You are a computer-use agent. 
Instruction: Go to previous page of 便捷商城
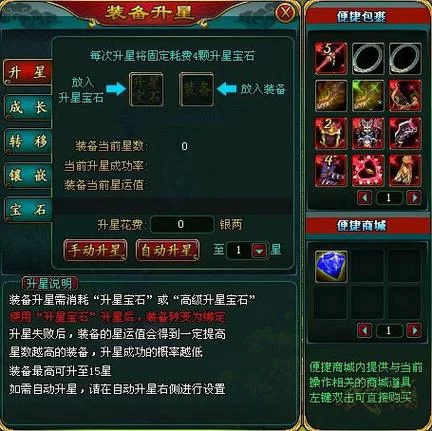[x=364, y=331]
